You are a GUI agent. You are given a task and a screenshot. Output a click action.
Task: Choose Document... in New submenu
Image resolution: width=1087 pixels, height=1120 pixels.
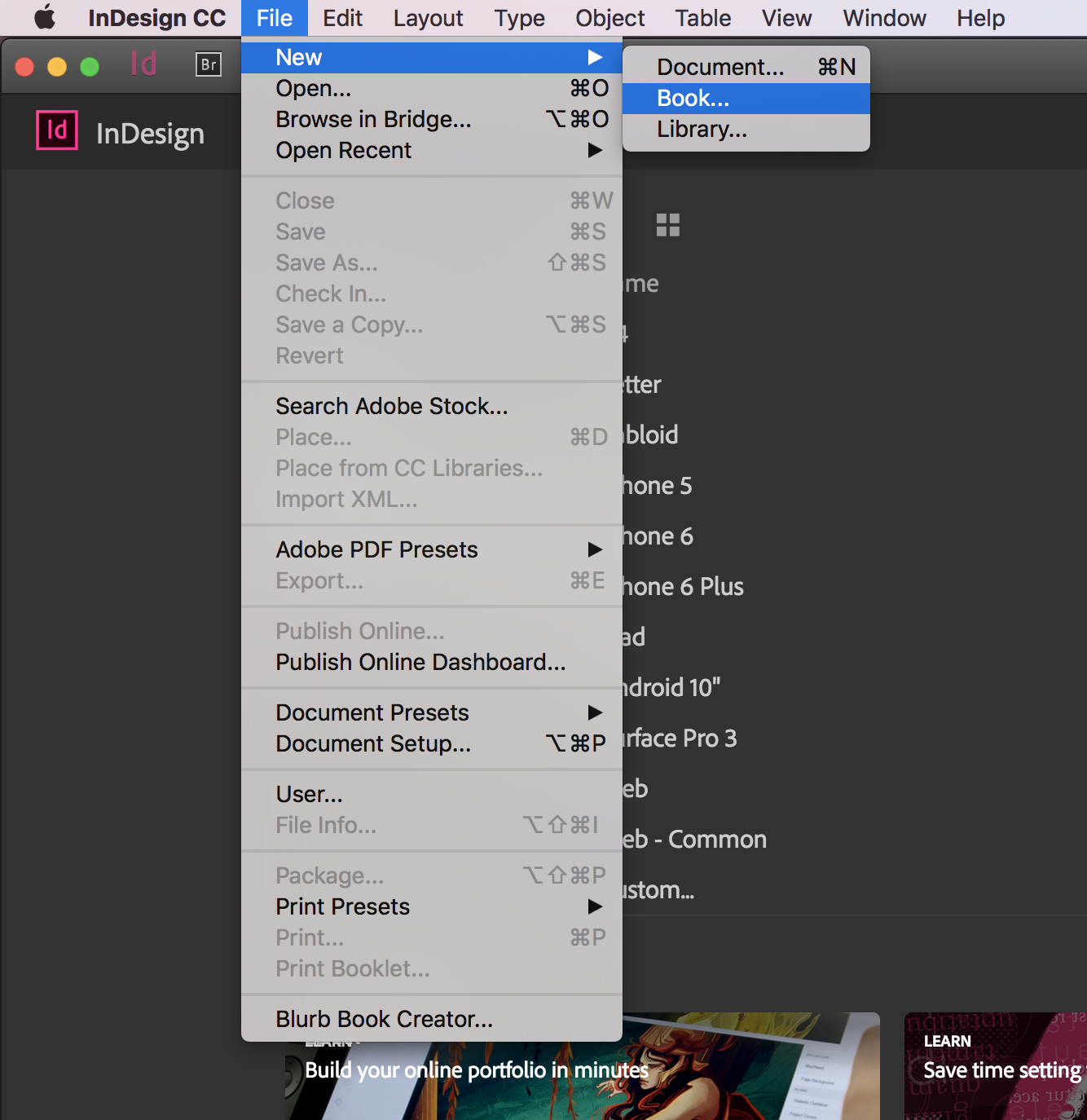(746, 67)
